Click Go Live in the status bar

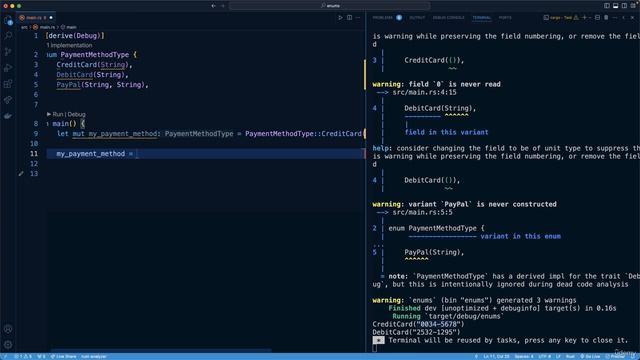pyautogui.click(x=590, y=356)
